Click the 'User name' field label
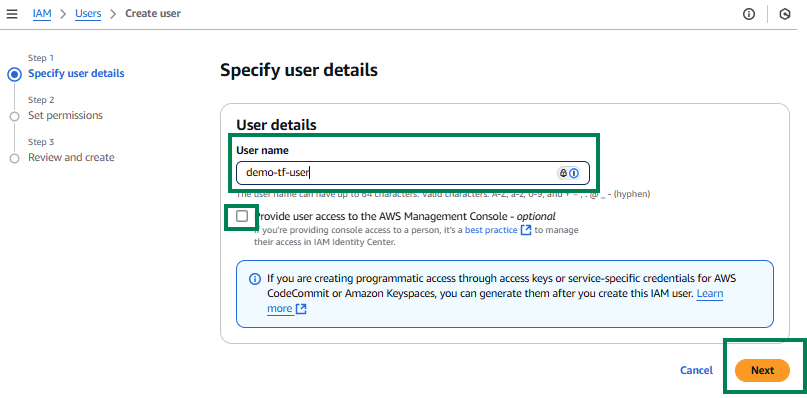Screen dimensions: 807x398 pyautogui.click(x=262, y=150)
